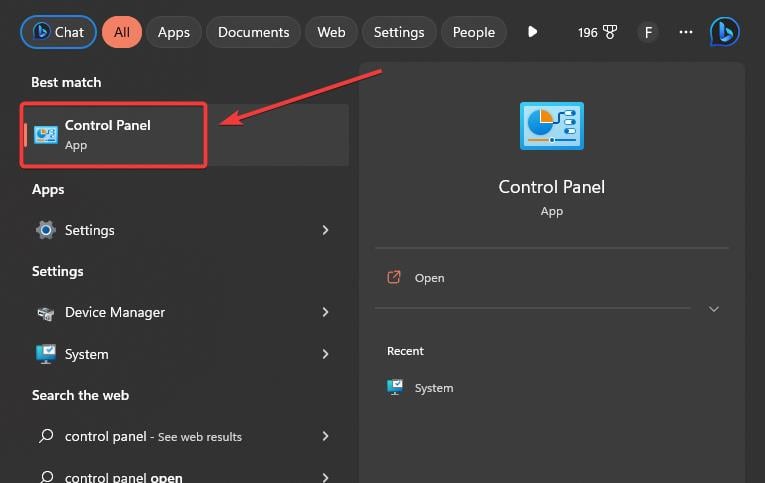Expand the Device Manager chevron

325,312
